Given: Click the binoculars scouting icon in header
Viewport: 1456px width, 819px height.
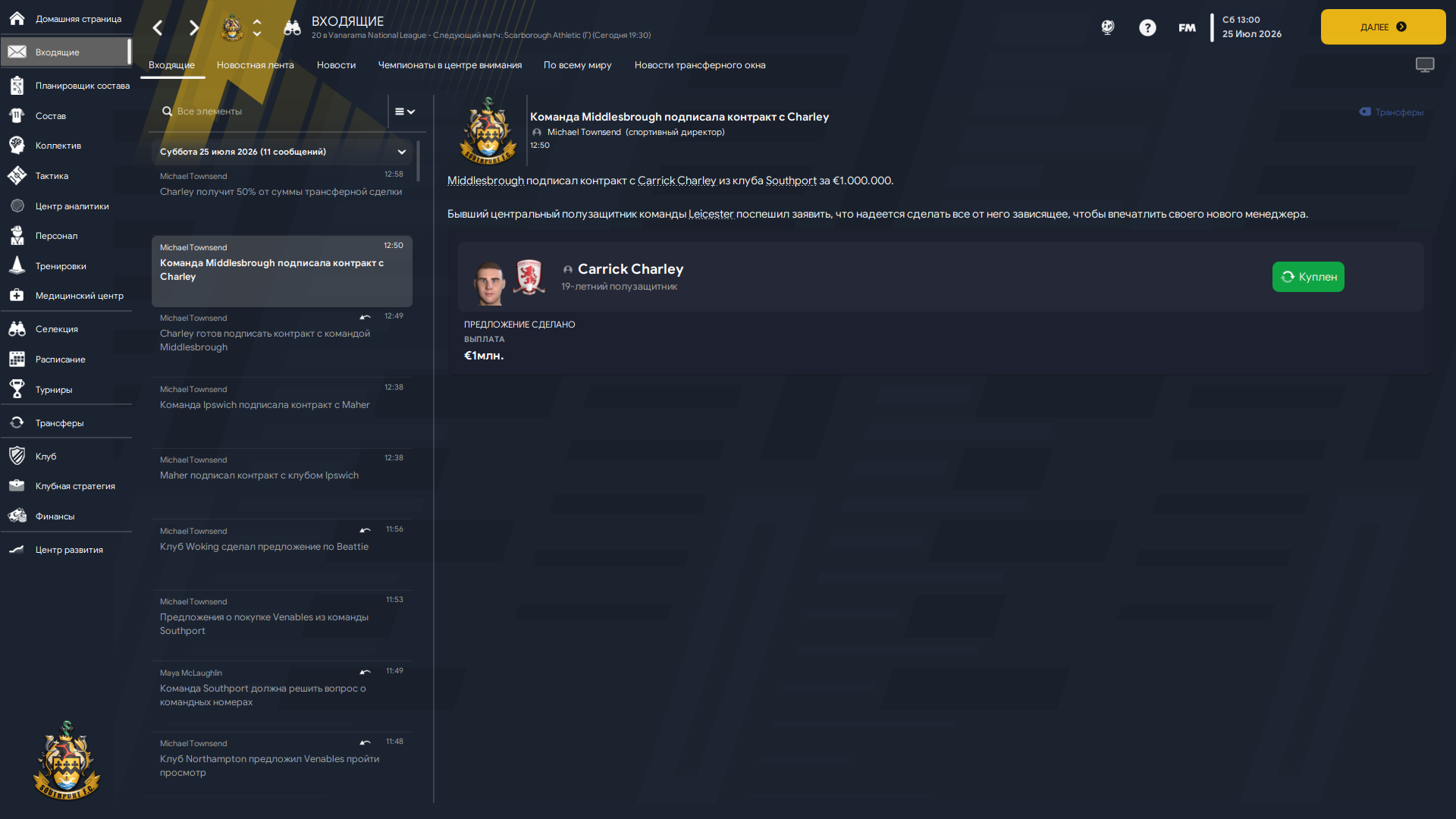Looking at the screenshot, I should pyautogui.click(x=292, y=28).
